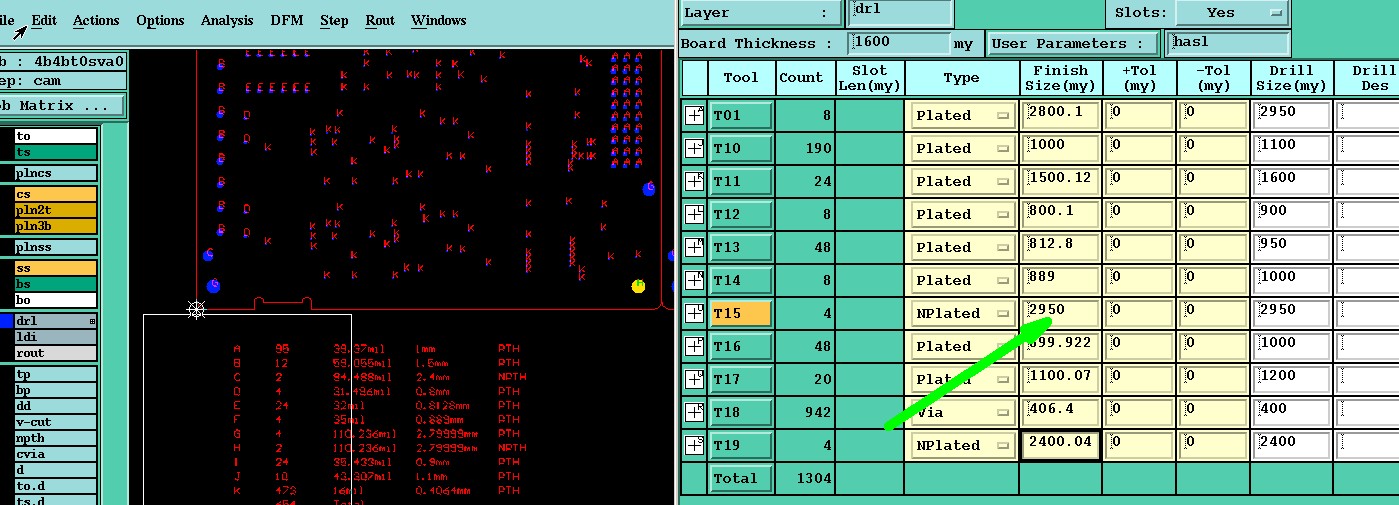Click the T18 tool button
Image resolution: width=1399 pixels, height=505 pixels.
pyautogui.click(x=741, y=412)
